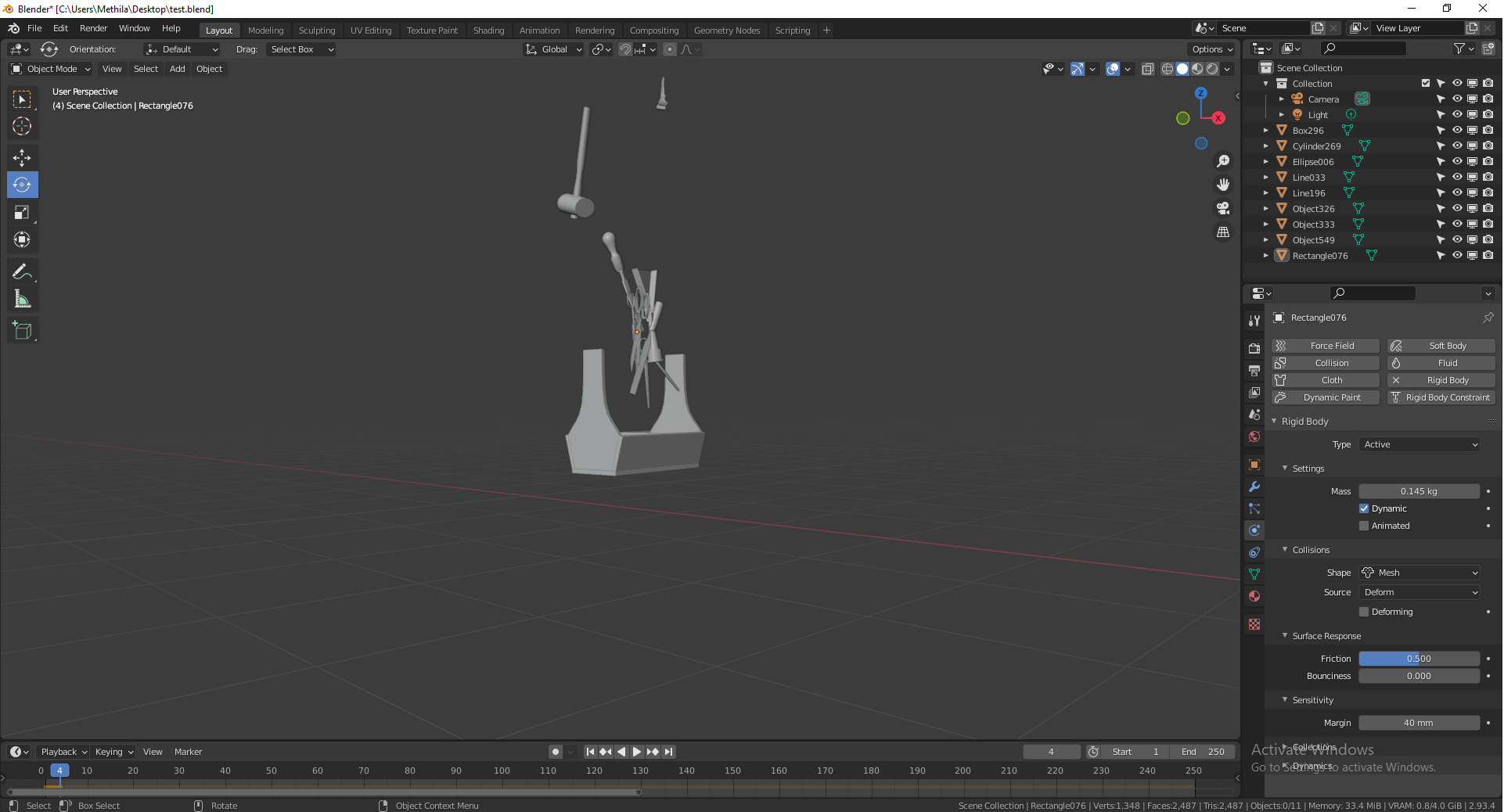Click the Force Field physics button
The height and width of the screenshot is (812, 1504).
(1325, 346)
